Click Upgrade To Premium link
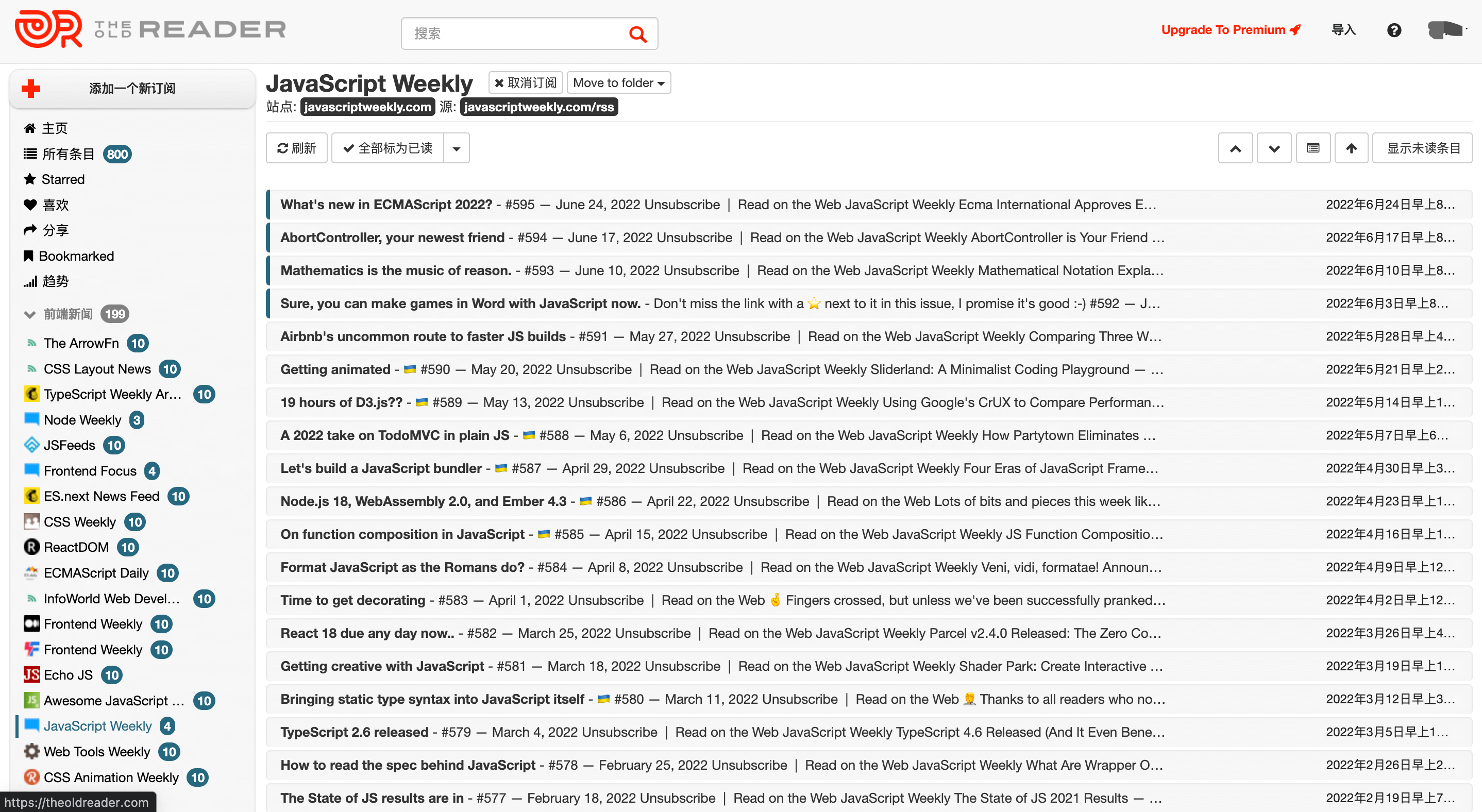 pyautogui.click(x=1230, y=30)
